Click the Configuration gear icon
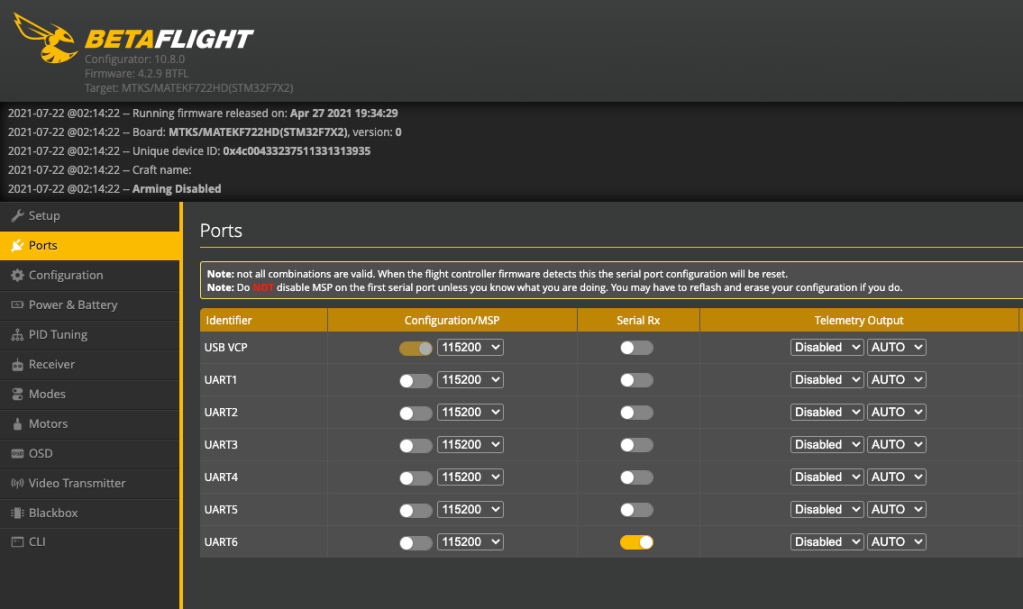The width and height of the screenshot is (1023, 609). 17,275
